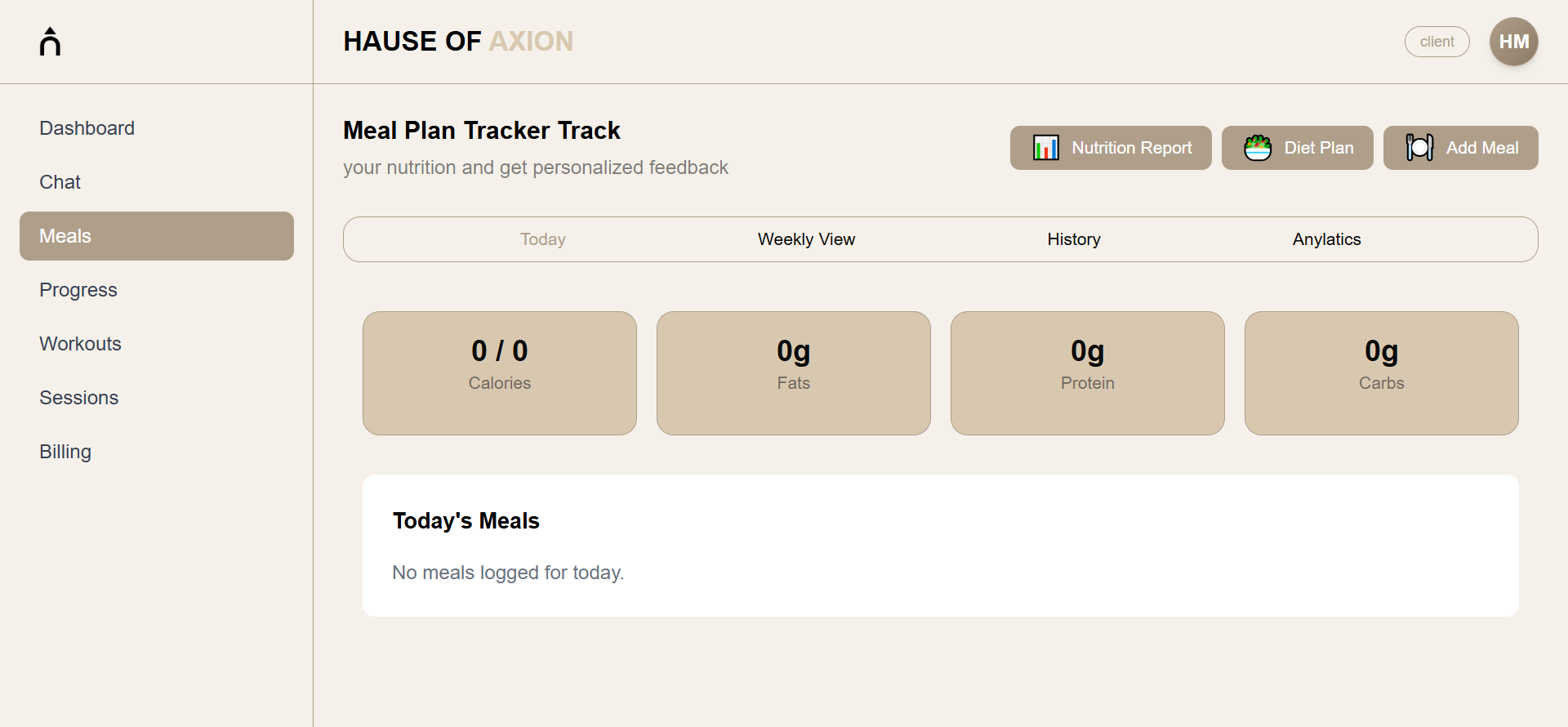Click the plate and cutlery icon on Add Meal

[x=1419, y=148]
